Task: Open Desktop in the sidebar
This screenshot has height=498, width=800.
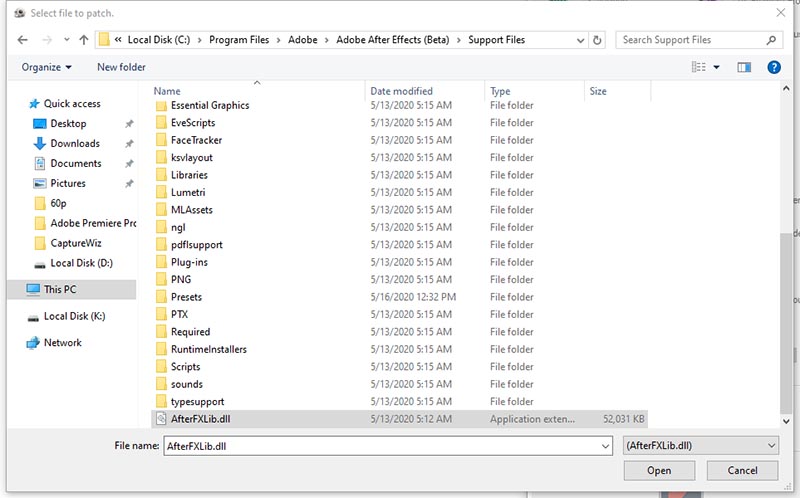Action: click(68, 123)
